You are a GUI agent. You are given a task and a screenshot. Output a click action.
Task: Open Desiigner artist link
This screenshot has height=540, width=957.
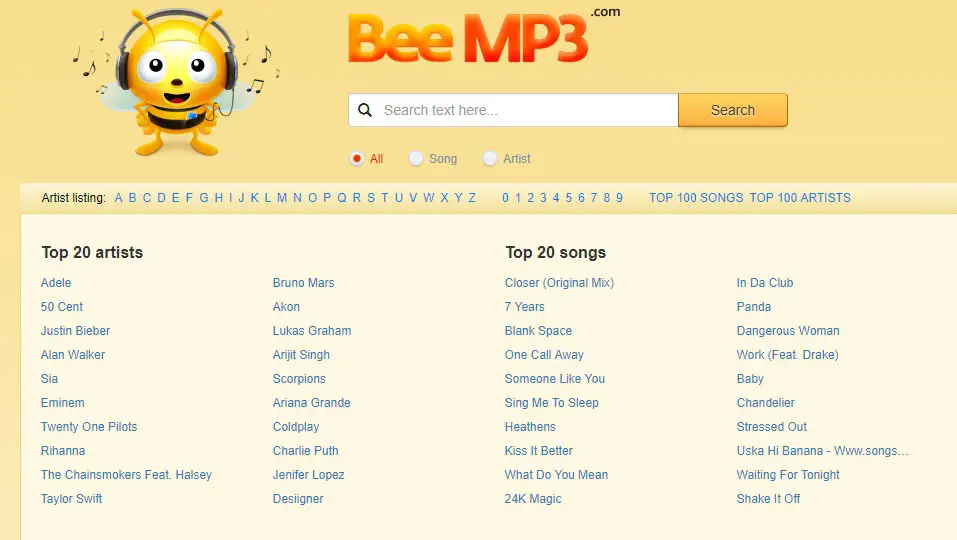(298, 499)
